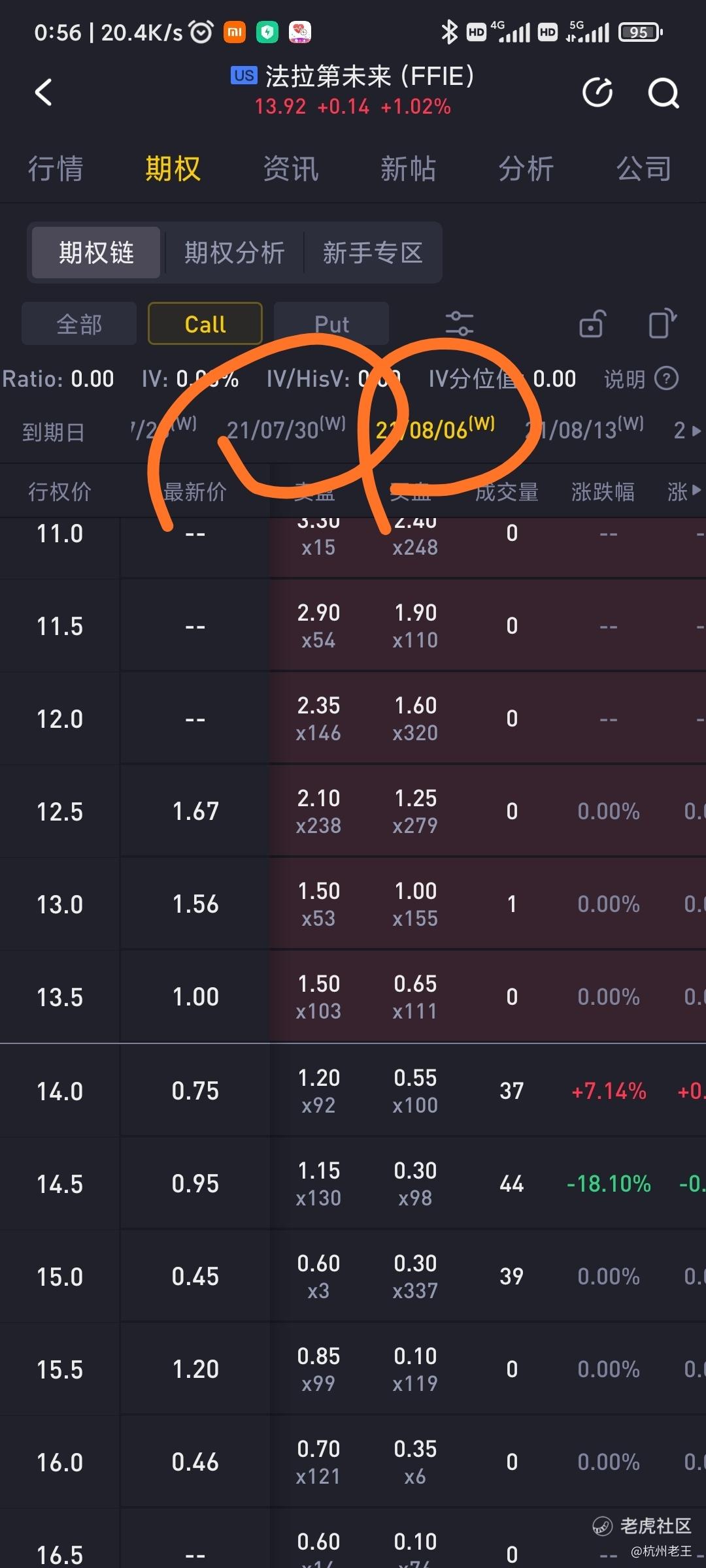Open the search magnifier icon

click(x=664, y=93)
